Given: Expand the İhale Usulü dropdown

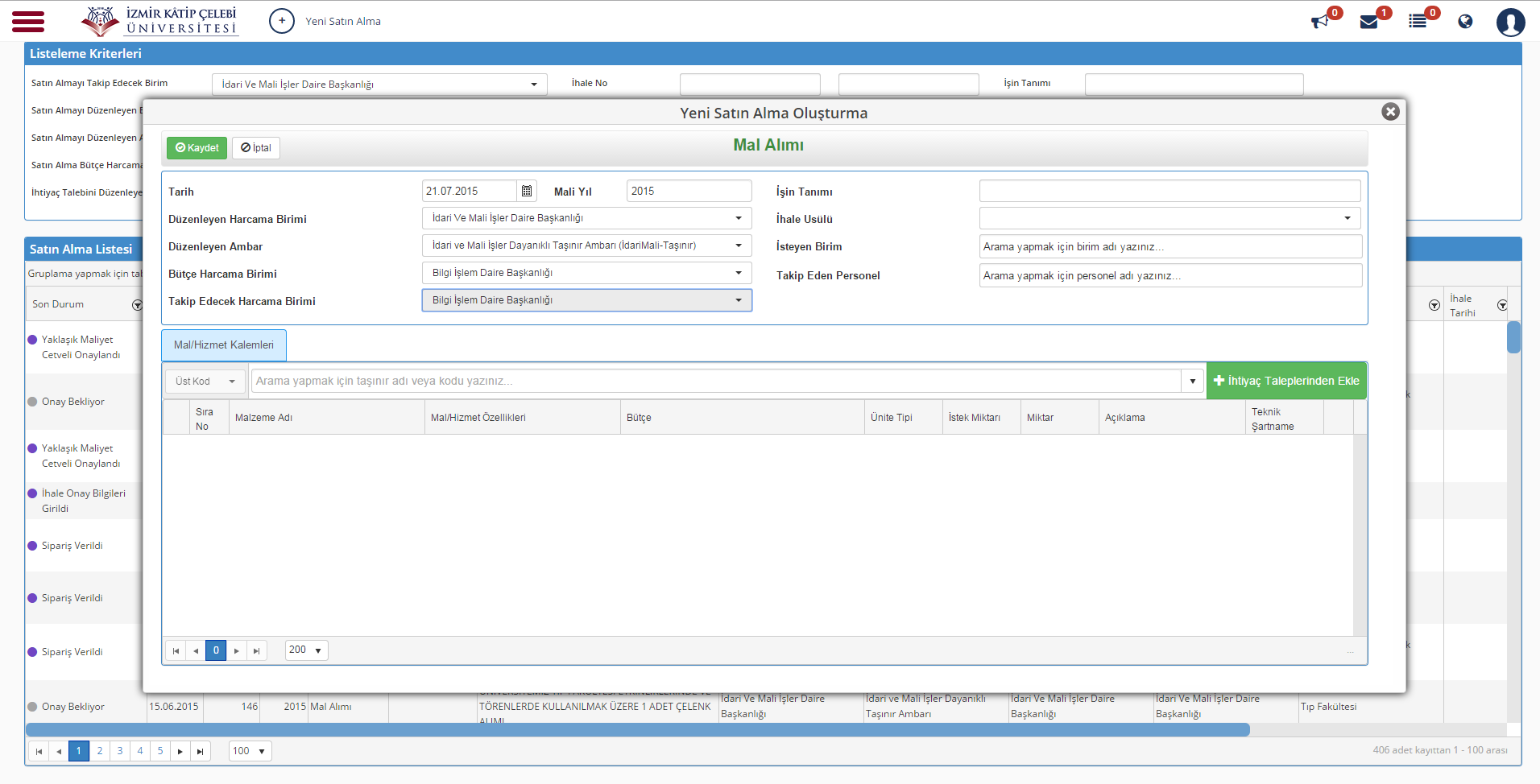Looking at the screenshot, I should (x=1169, y=218).
